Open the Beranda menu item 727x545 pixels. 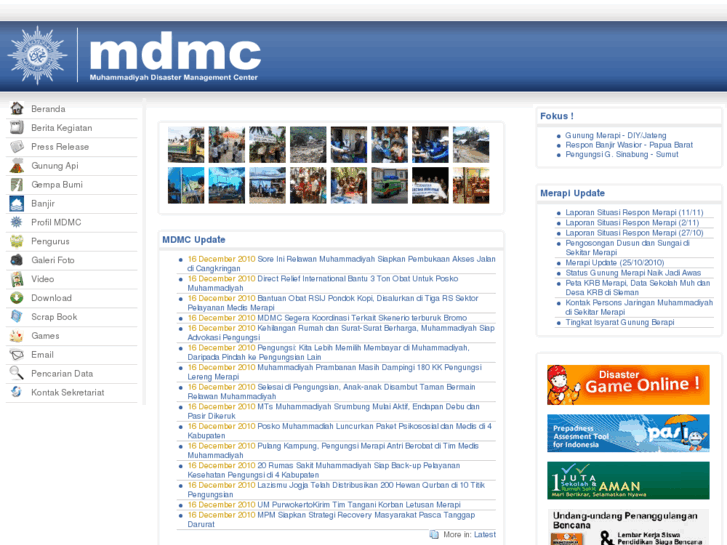[48, 109]
